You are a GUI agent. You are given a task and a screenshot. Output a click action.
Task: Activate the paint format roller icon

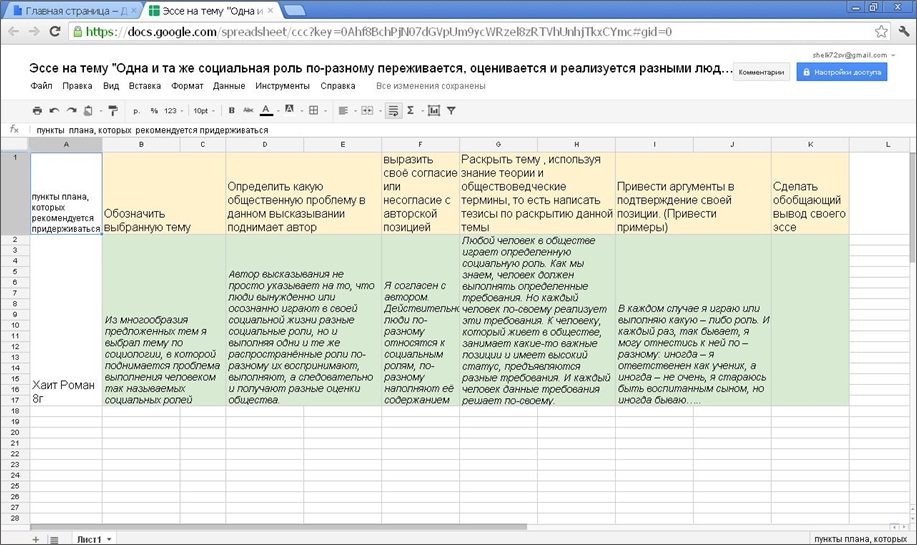pyautogui.click(x=113, y=111)
